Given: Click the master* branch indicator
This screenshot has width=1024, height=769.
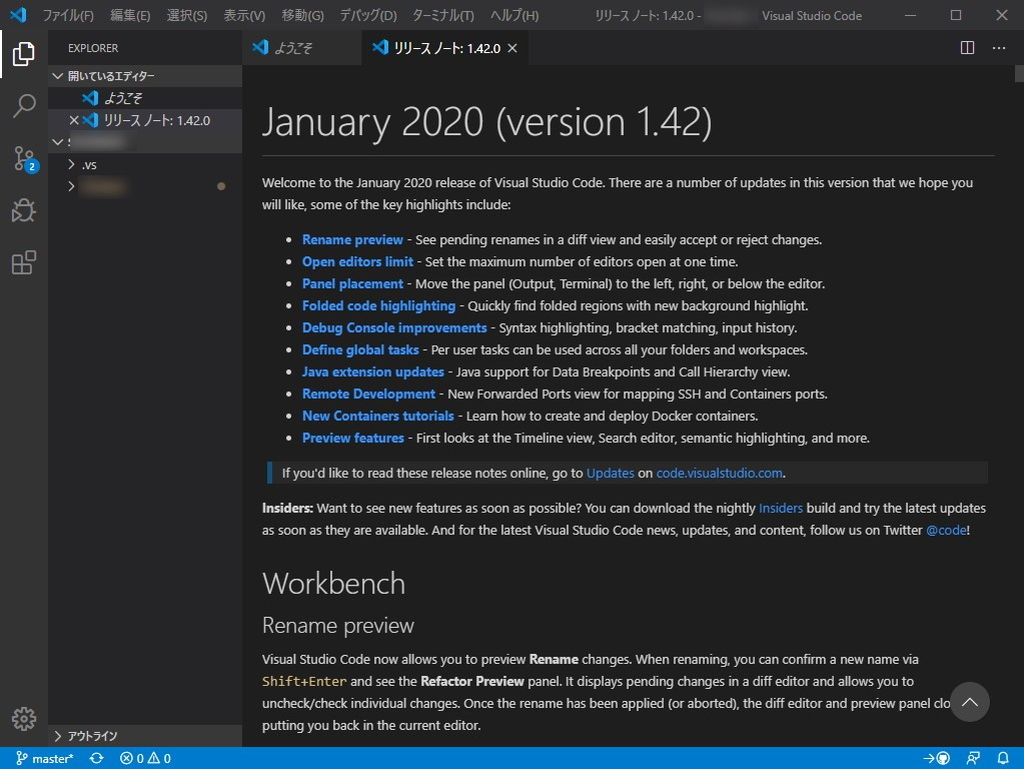Looking at the screenshot, I should tap(44, 759).
